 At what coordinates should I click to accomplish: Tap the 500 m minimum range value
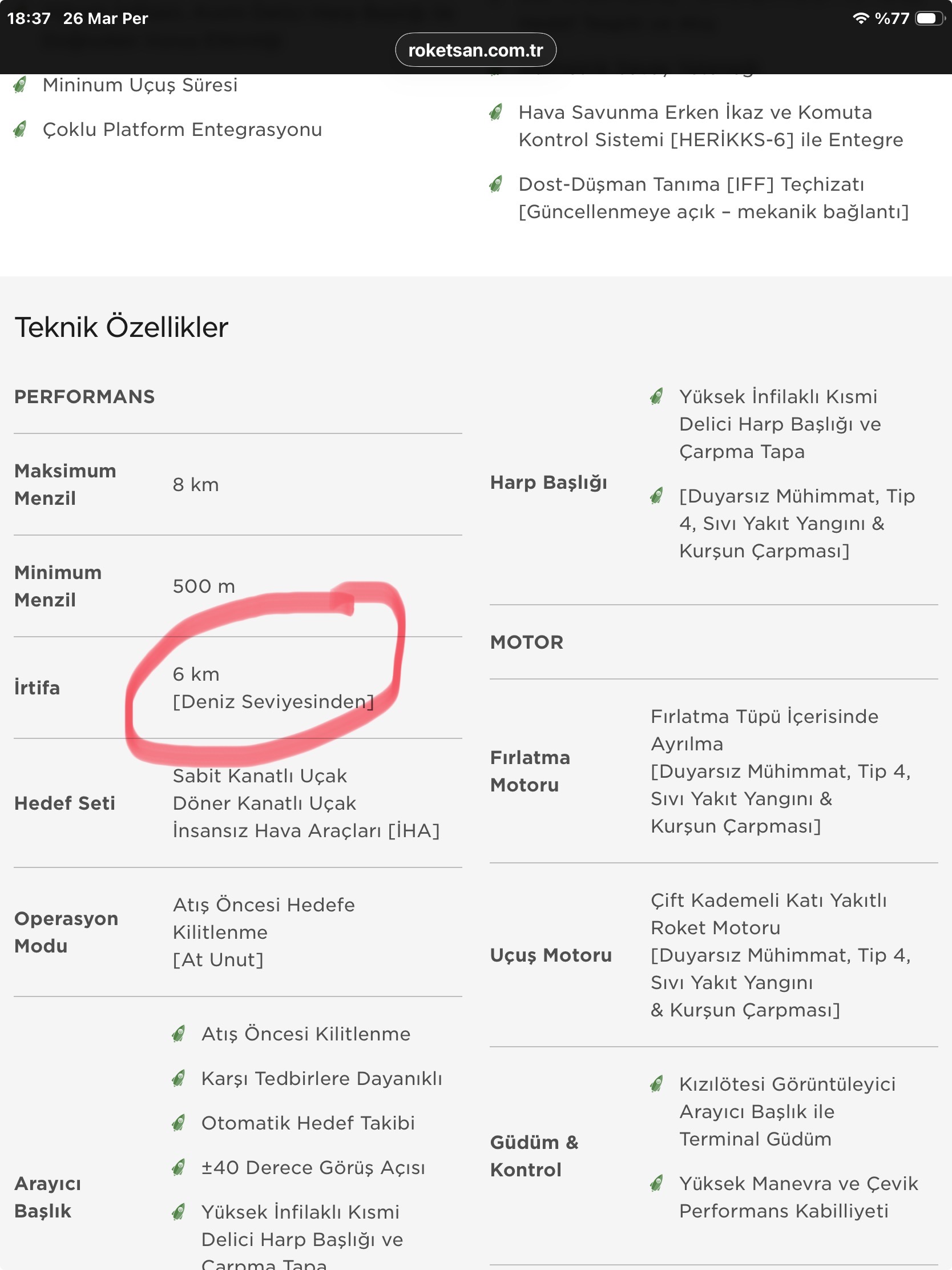click(x=204, y=586)
